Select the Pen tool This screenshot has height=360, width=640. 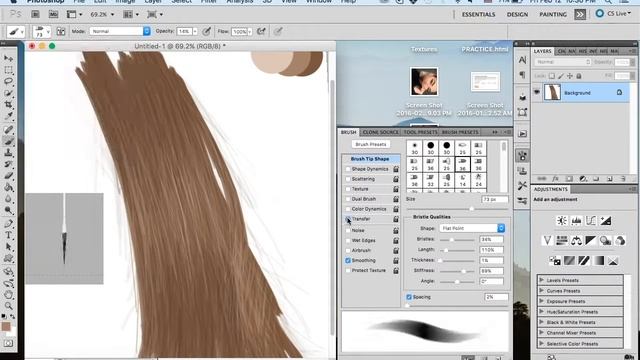8,224
